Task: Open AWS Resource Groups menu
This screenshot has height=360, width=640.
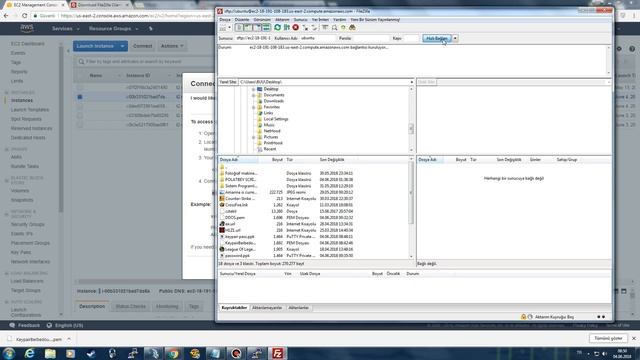Action: coord(113,29)
